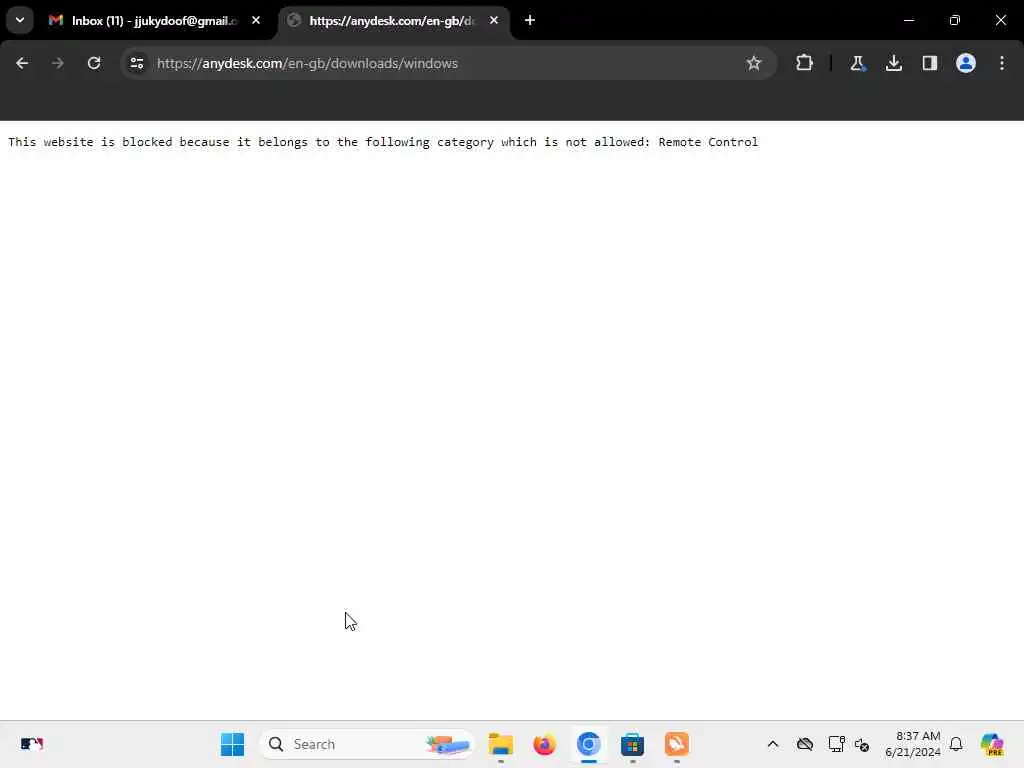Open a new browser tab
This screenshot has width=1024, height=768.
coord(530,20)
